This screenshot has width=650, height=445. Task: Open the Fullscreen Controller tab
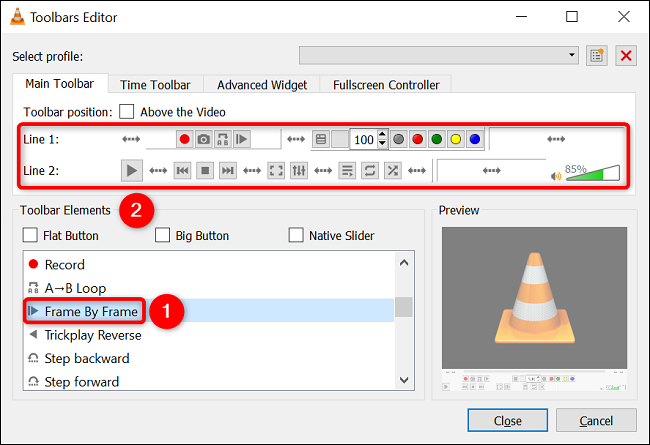(x=386, y=85)
